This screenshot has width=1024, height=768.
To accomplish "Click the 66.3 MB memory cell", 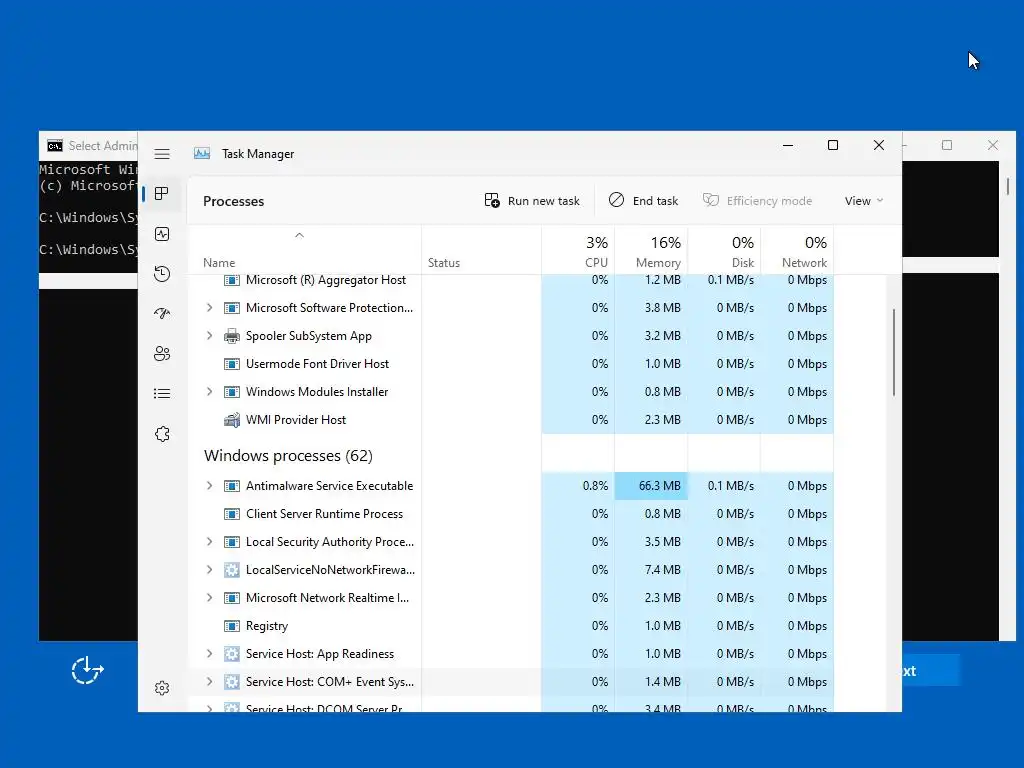I will 651,486.
